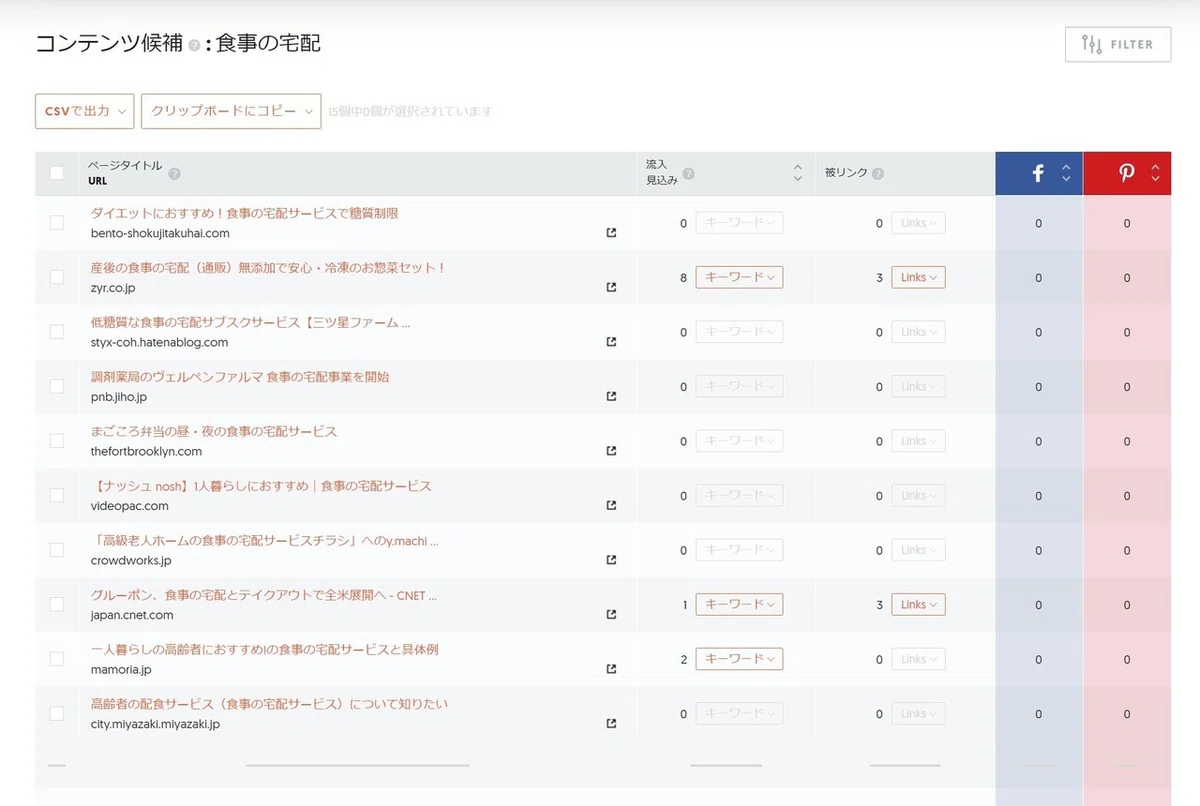Open グルーポン、食事の宅配とテイクアウト CNET link
The height and width of the screenshot is (806, 1200).
(264, 595)
